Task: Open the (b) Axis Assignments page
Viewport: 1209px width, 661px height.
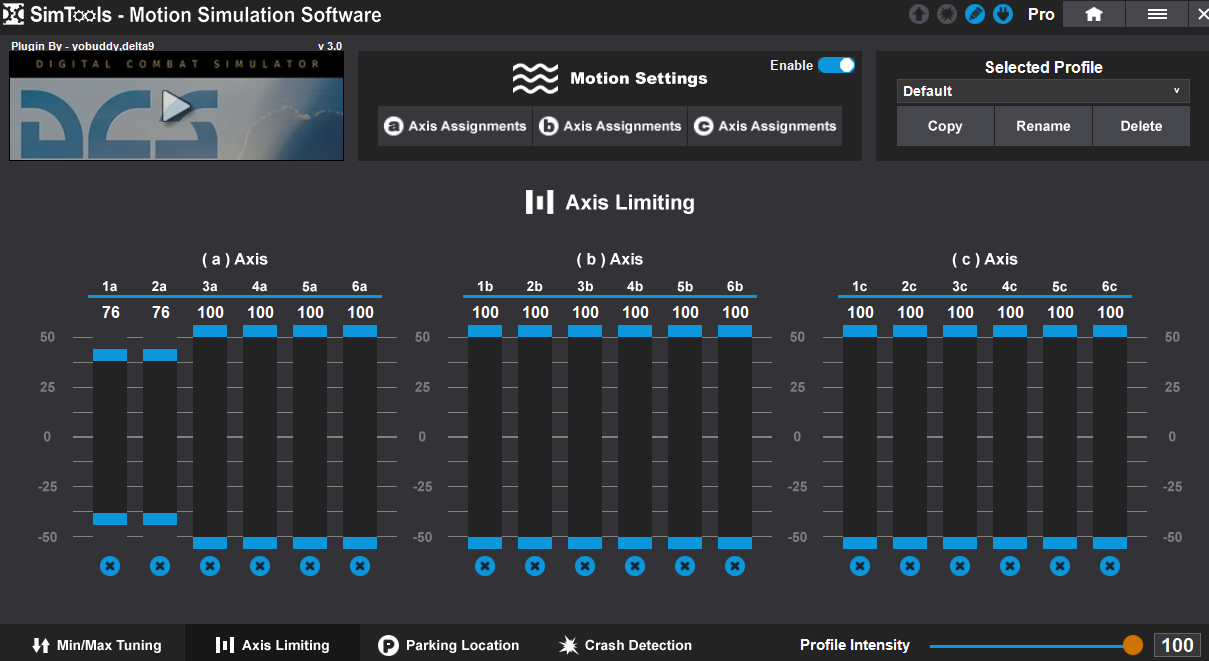Action: pyautogui.click(x=611, y=126)
